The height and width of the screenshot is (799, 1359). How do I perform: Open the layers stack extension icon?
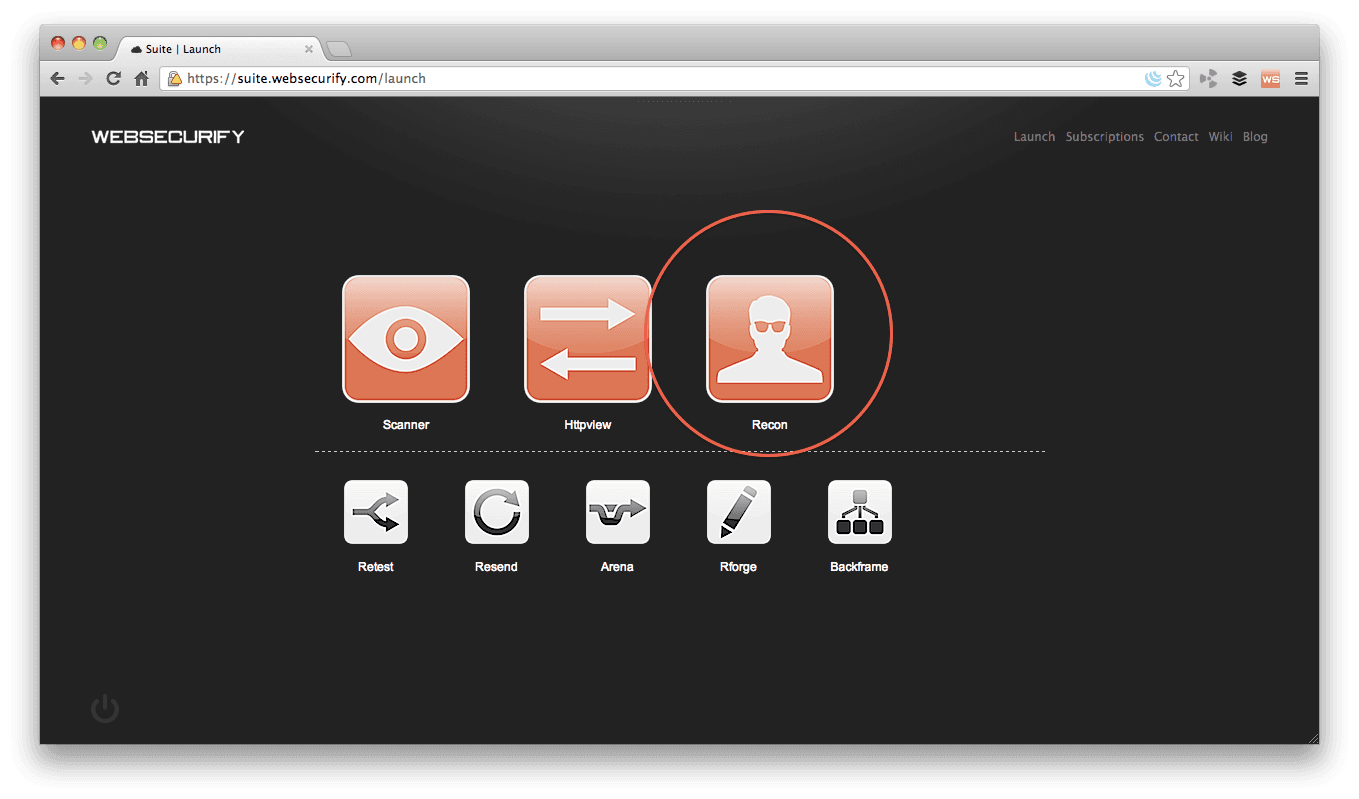click(x=1239, y=78)
